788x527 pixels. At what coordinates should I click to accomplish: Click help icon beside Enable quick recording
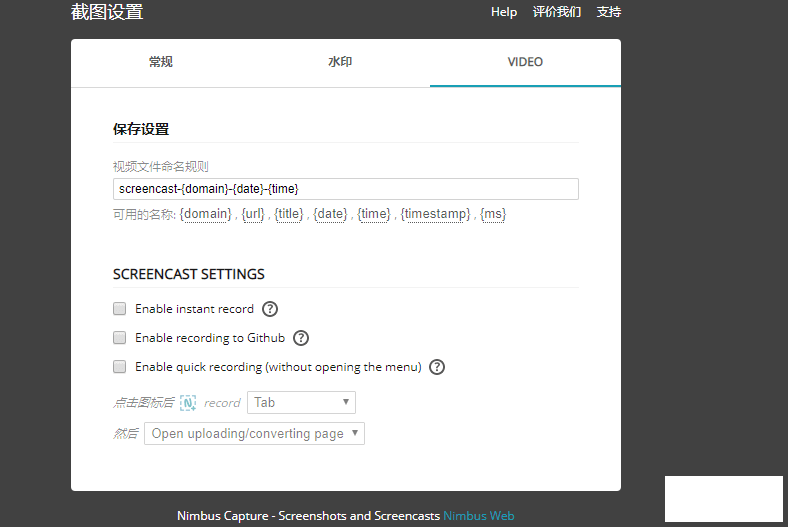pyautogui.click(x=437, y=367)
